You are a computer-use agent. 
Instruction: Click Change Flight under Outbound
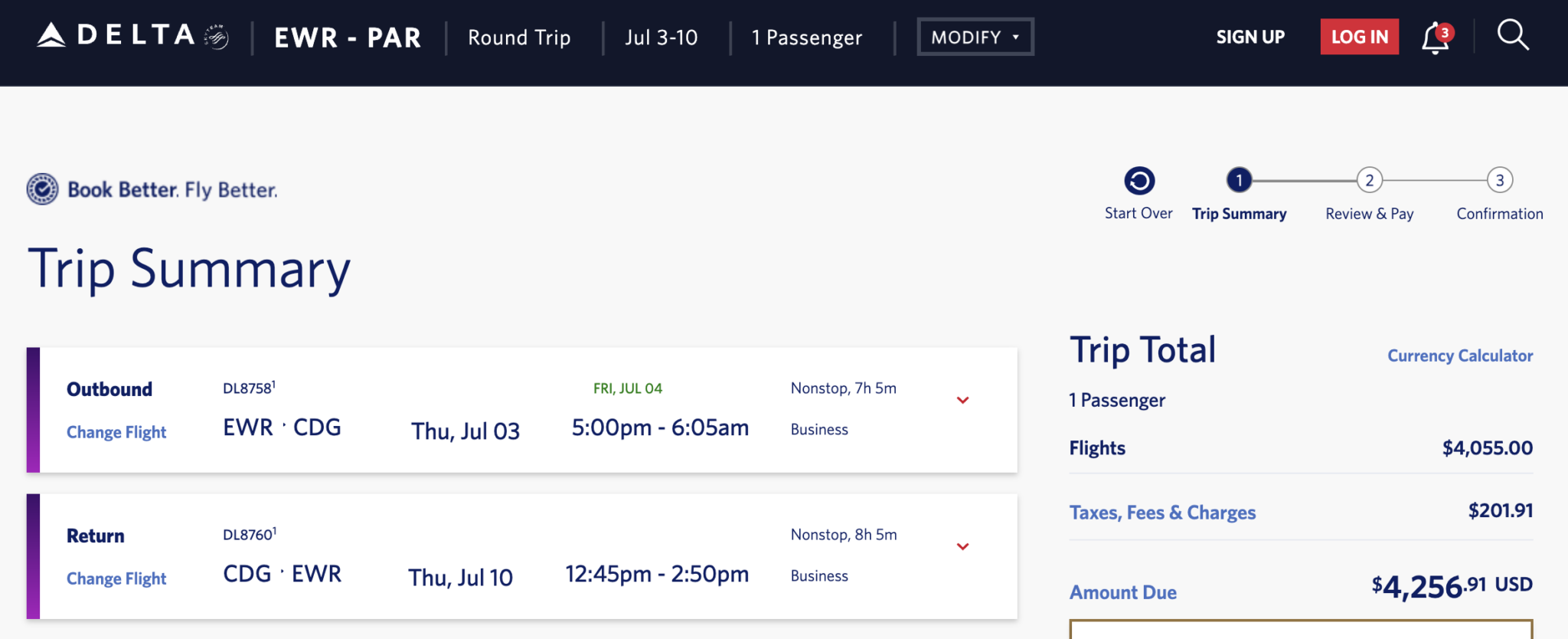pyautogui.click(x=116, y=432)
